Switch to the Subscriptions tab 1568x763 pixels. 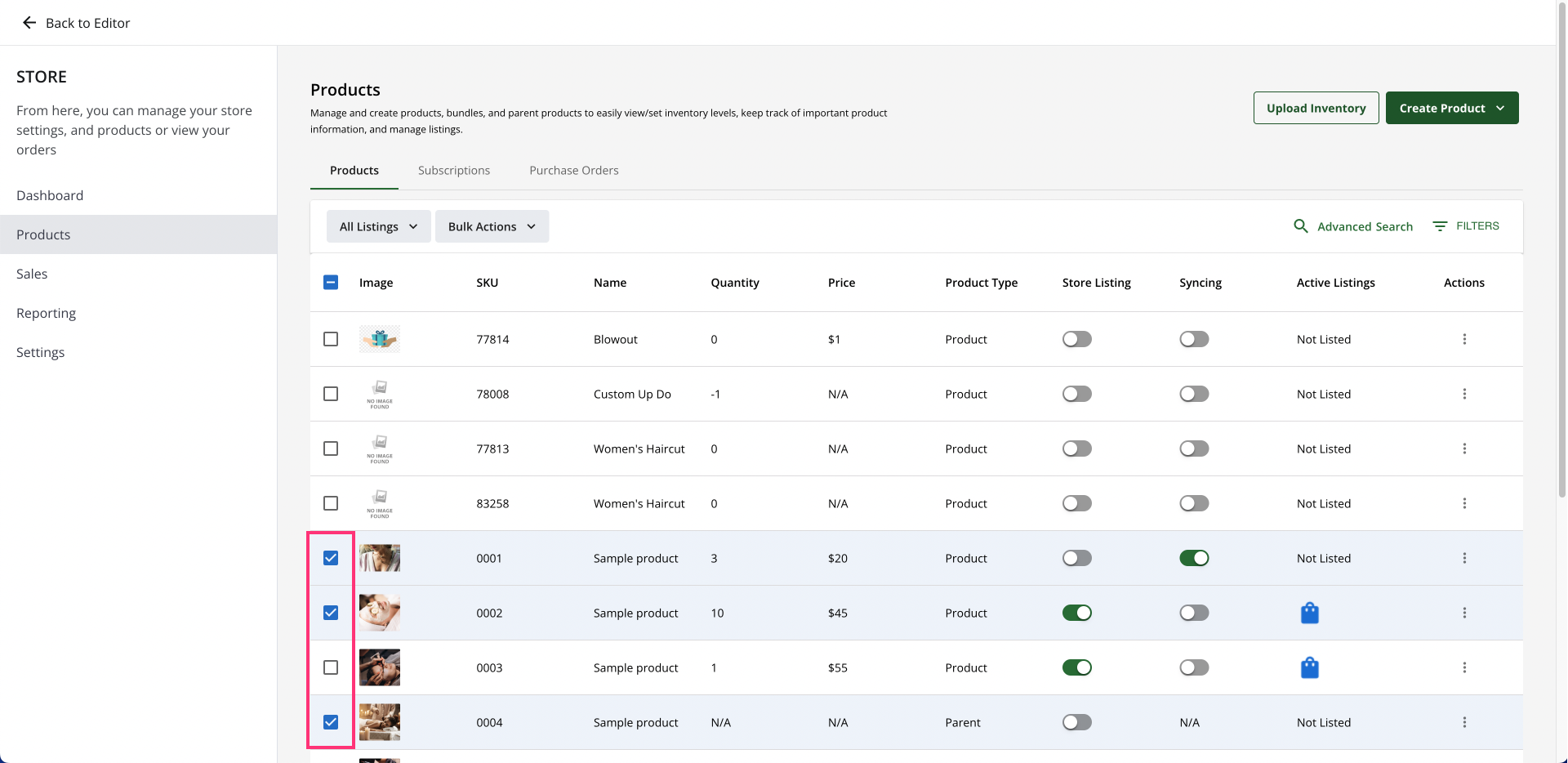[453, 170]
